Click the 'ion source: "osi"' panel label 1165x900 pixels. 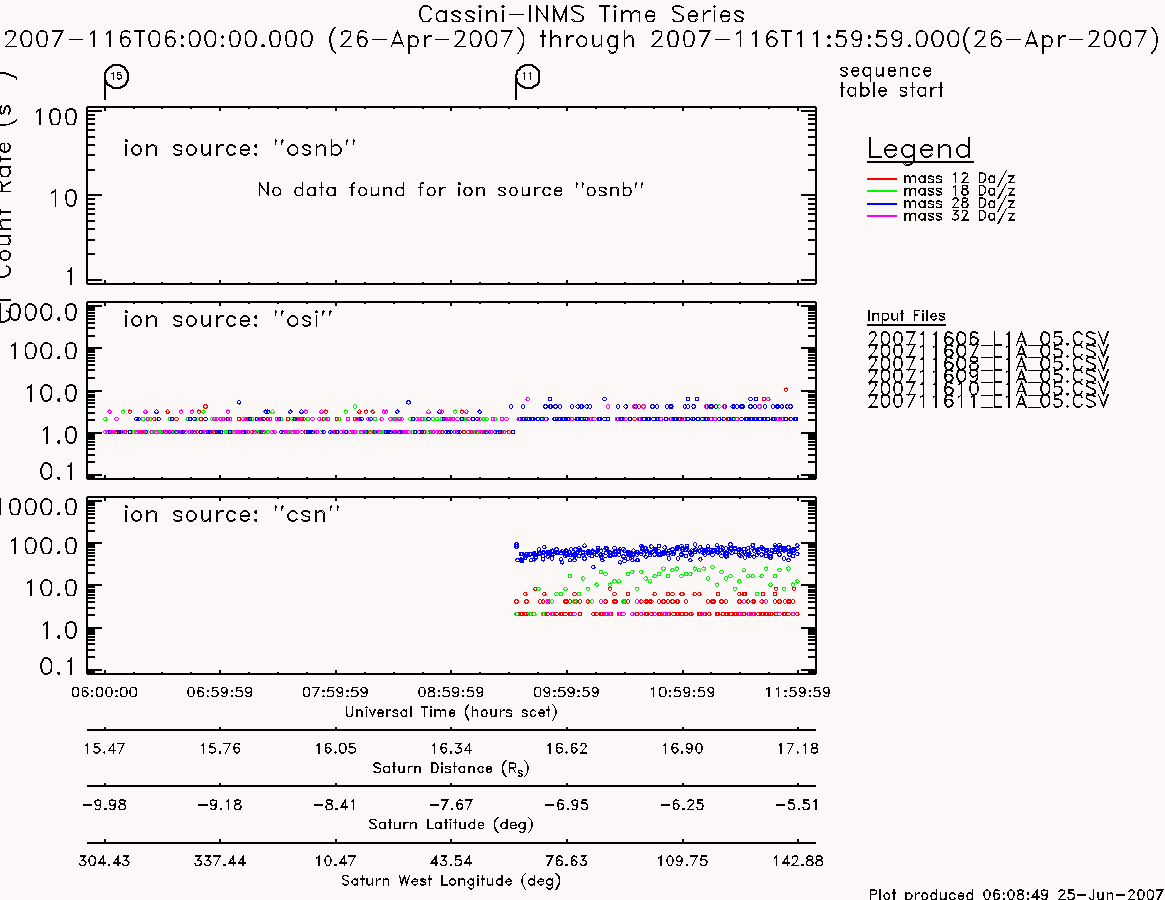pyautogui.click(x=228, y=319)
